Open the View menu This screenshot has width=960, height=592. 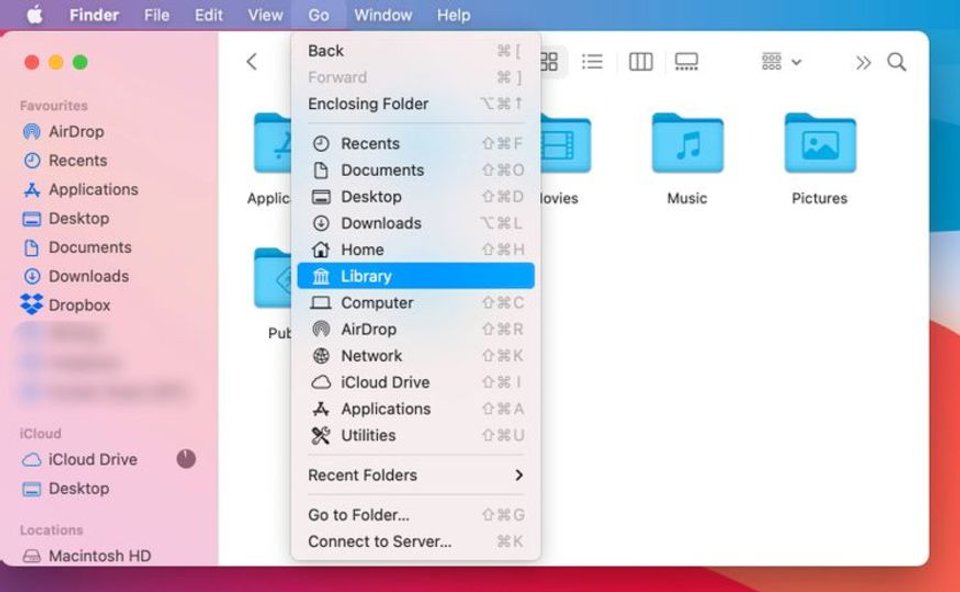[265, 15]
